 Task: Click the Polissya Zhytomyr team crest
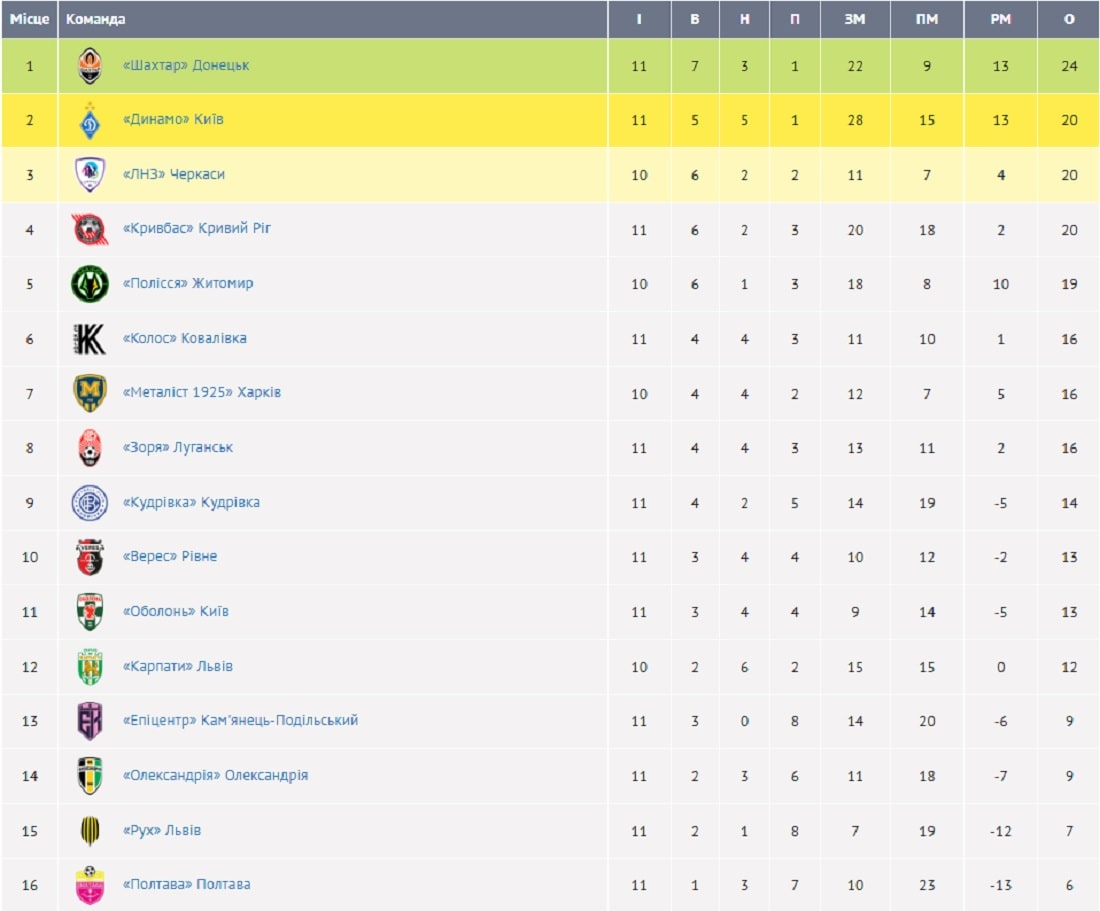pos(90,284)
